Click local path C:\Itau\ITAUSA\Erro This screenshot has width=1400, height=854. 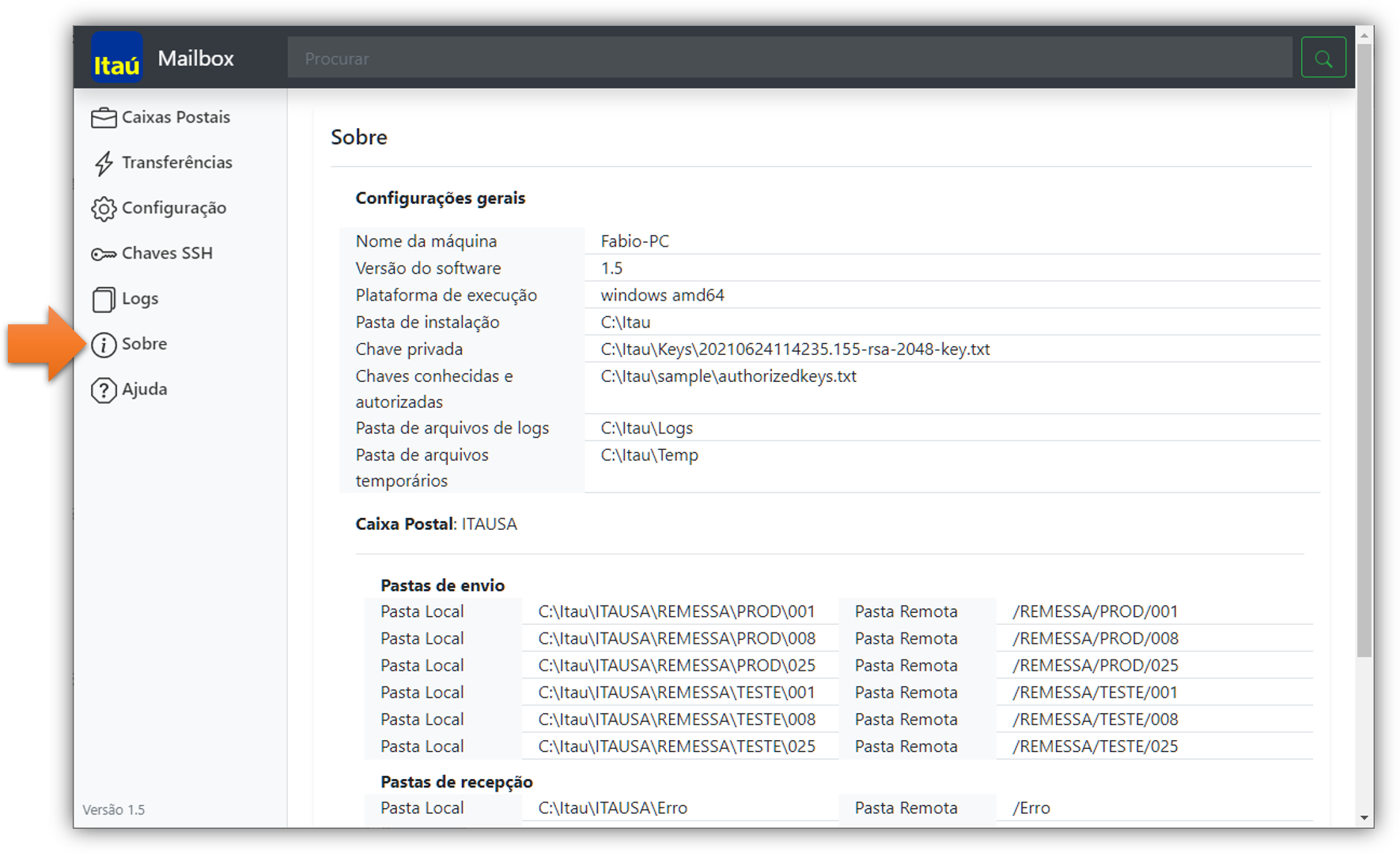(612, 807)
